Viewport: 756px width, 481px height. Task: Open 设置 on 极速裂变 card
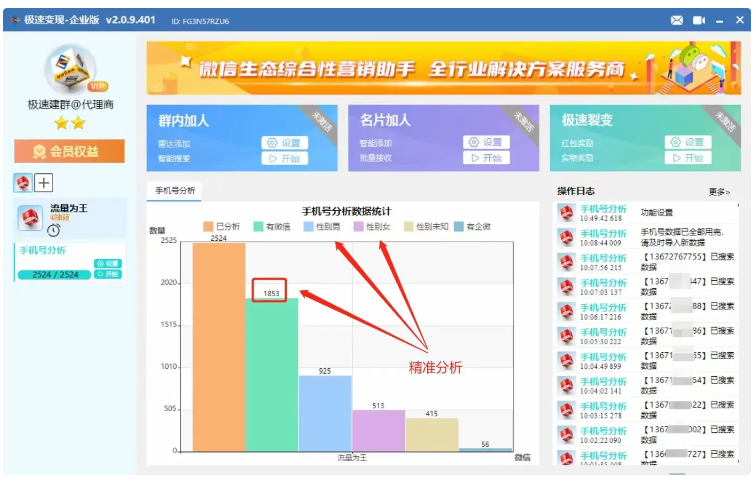(x=688, y=142)
